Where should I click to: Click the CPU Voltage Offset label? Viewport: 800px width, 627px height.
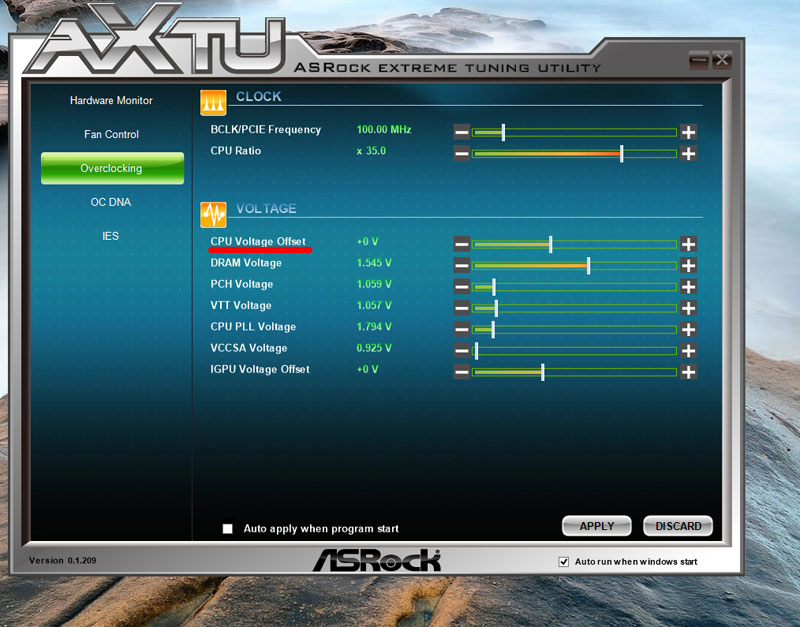click(258, 242)
